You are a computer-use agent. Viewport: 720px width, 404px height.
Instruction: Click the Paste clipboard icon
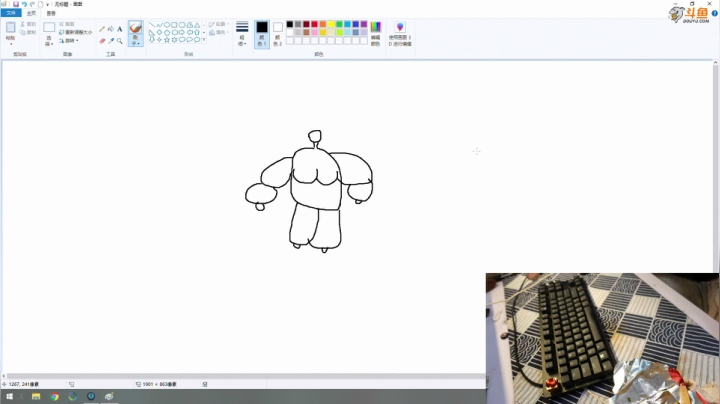[10, 28]
